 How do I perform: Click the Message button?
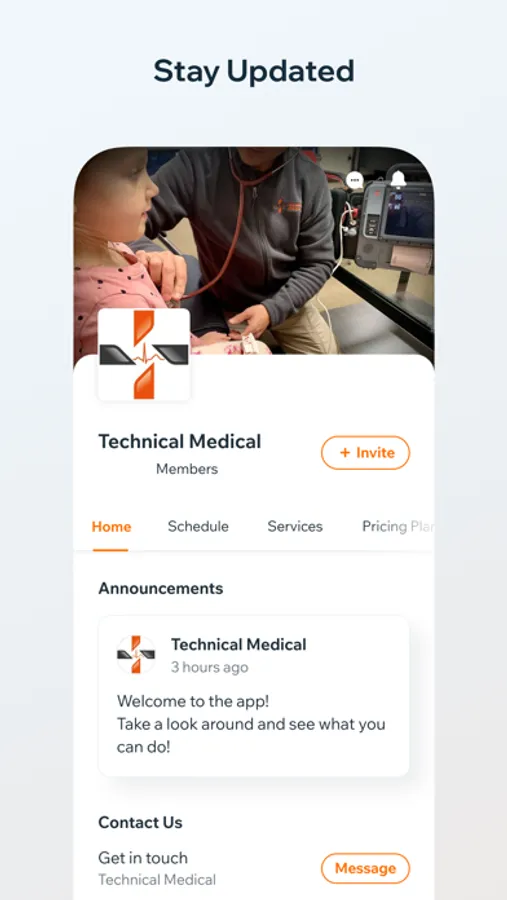(x=365, y=868)
